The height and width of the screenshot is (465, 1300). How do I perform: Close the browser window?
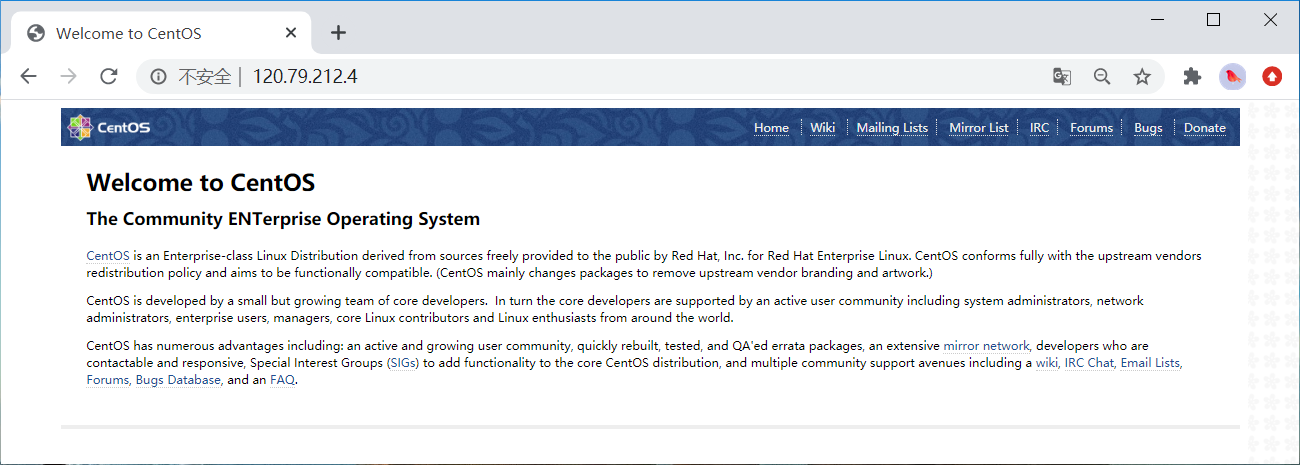[1270, 19]
